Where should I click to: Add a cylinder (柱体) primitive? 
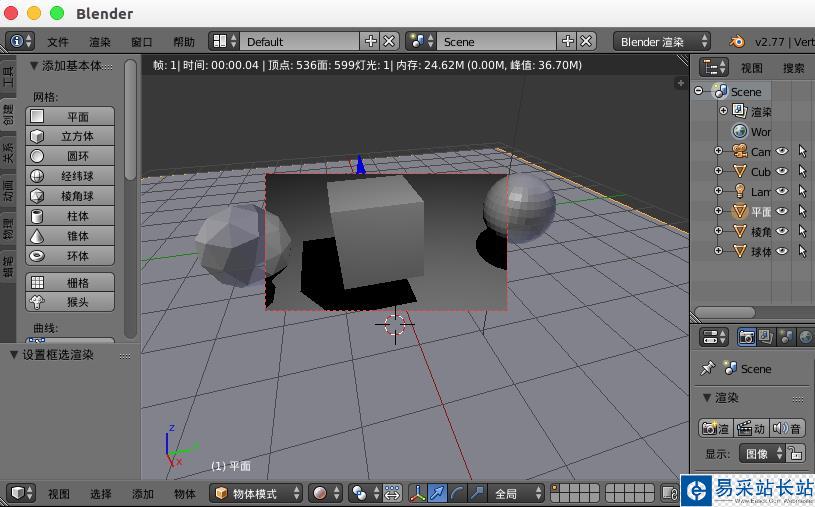pyautogui.click(x=70, y=216)
